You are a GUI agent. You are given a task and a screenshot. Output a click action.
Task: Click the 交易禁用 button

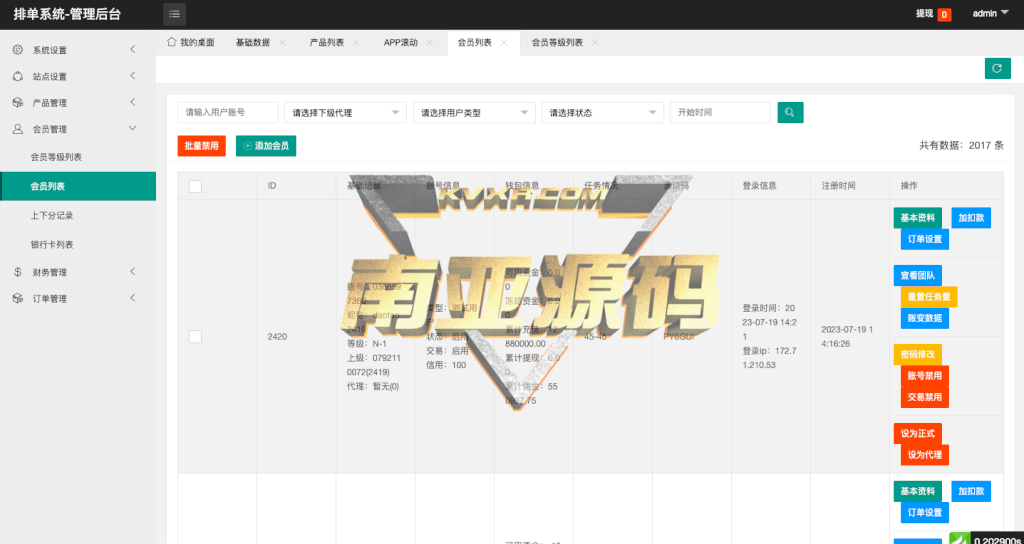pyautogui.click(x=925, y=397)
